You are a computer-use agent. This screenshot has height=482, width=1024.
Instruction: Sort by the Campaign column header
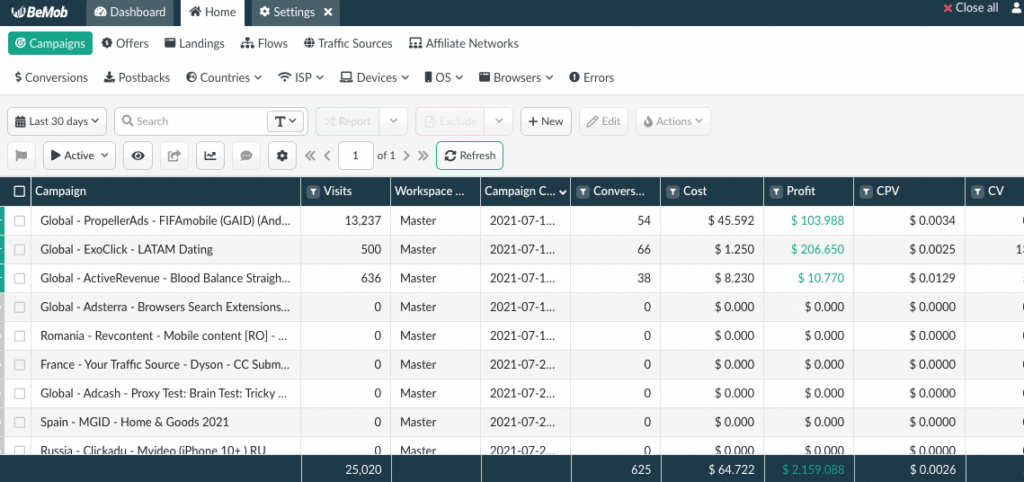coord(60,191)
